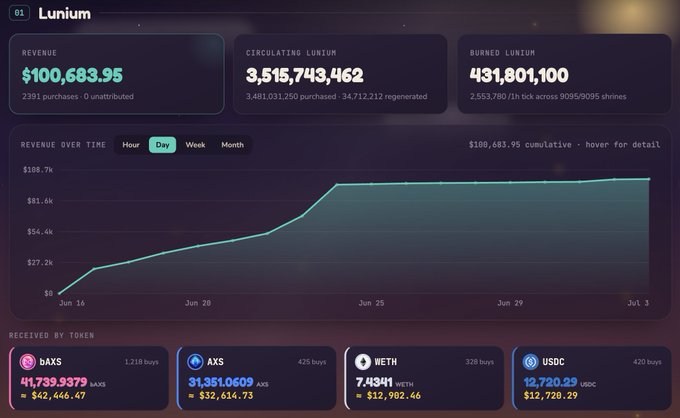This screenshot has width=680, height=418.
Task: Click 'Received by token' section label
Action: (x=52, y=335)
